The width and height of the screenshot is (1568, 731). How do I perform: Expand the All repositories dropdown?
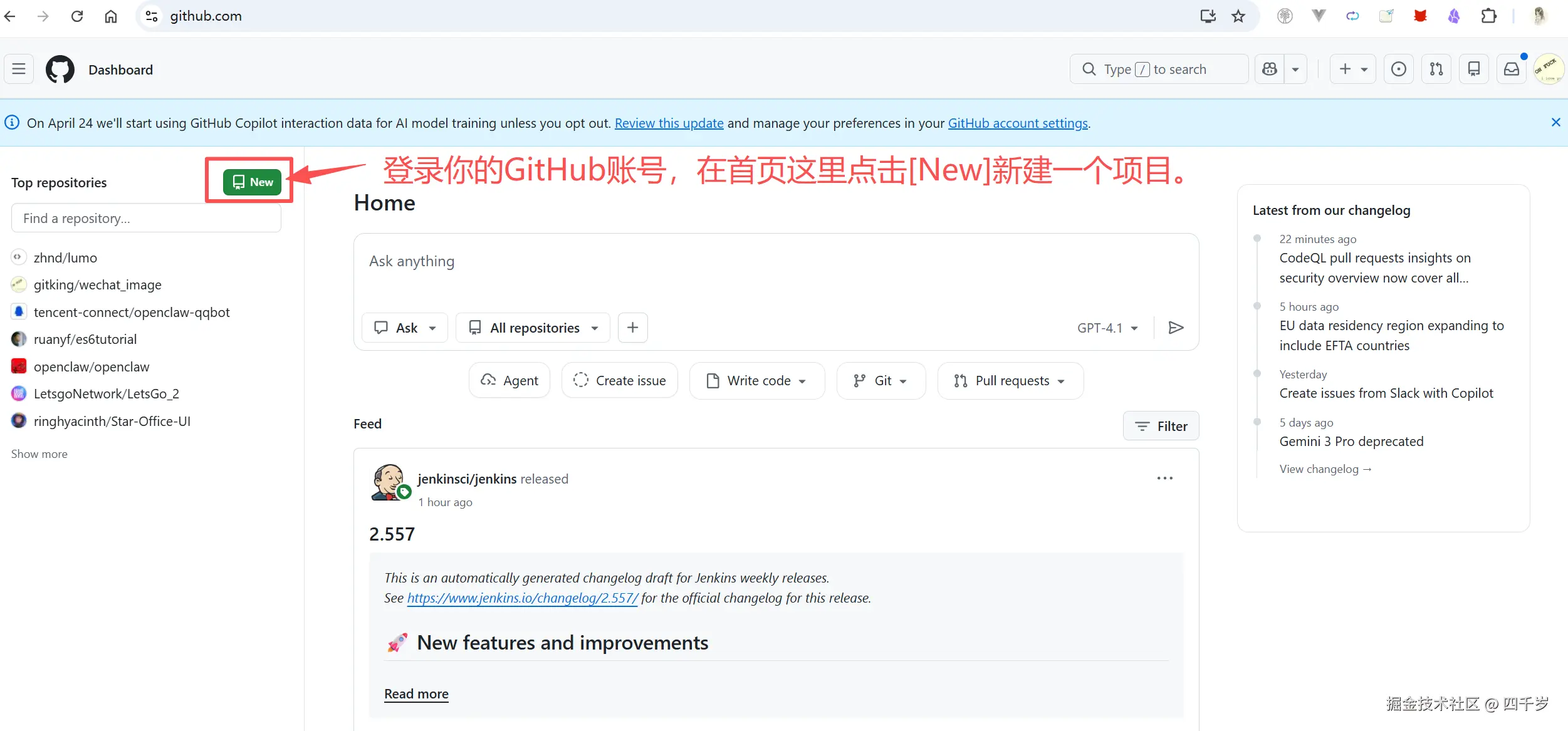tap(532, 327)
